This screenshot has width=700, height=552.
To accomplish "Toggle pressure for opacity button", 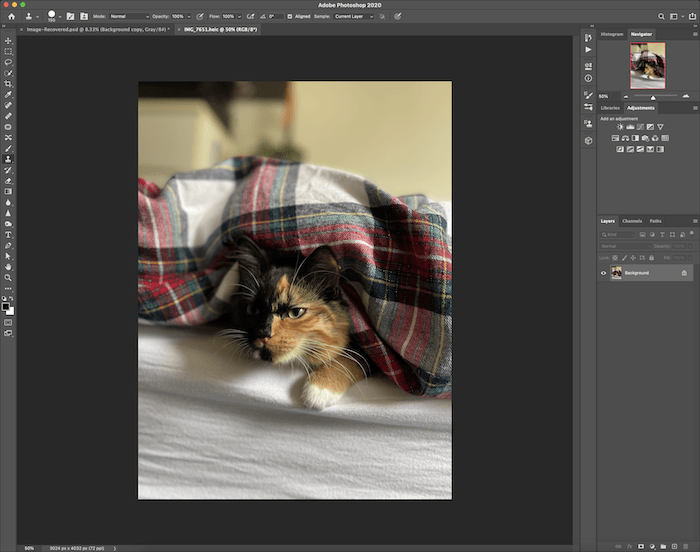I will pos(200,17).
